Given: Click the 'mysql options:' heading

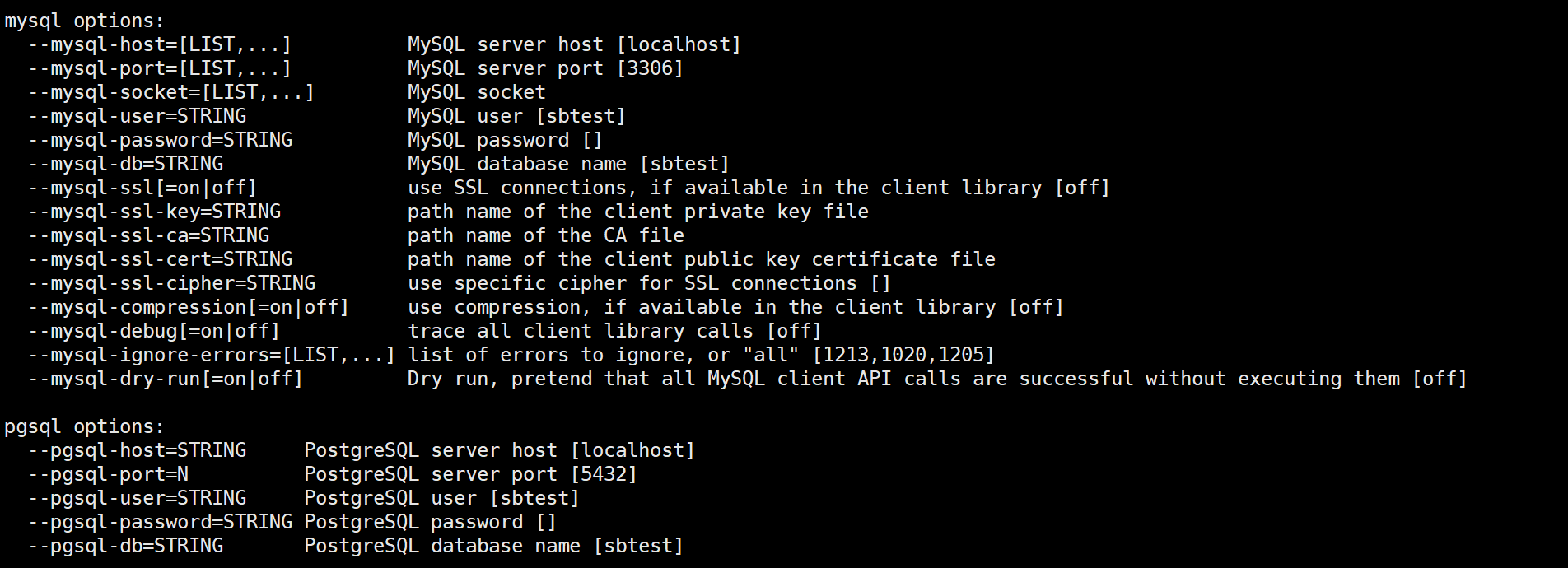Looking at the screenshot, I should (84, 21).
